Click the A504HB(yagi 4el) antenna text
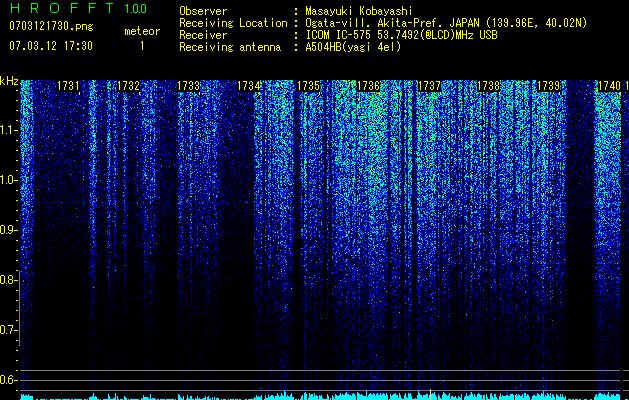 [x=353, y=47]
